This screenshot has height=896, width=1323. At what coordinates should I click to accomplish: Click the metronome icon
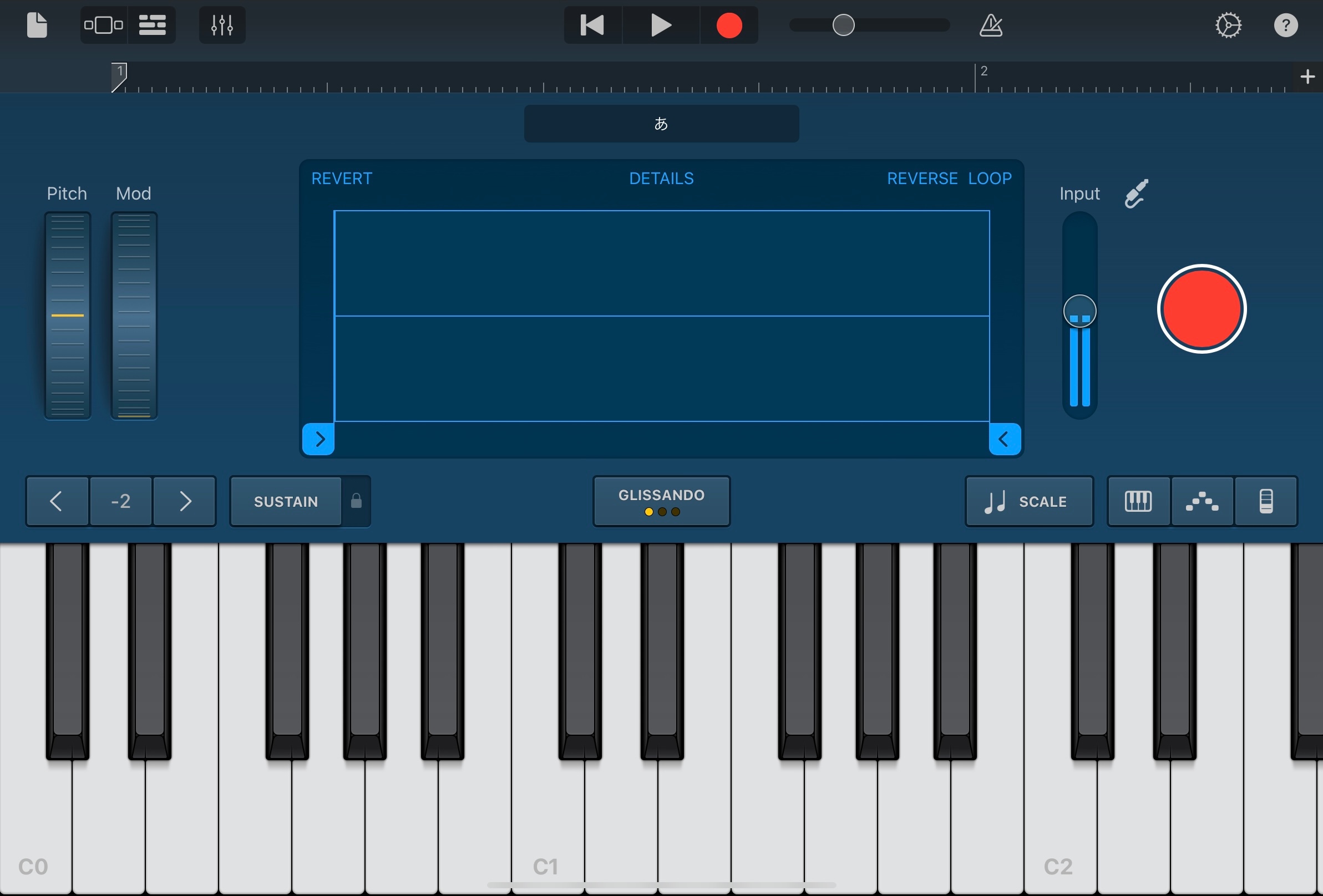pos(991,25)
